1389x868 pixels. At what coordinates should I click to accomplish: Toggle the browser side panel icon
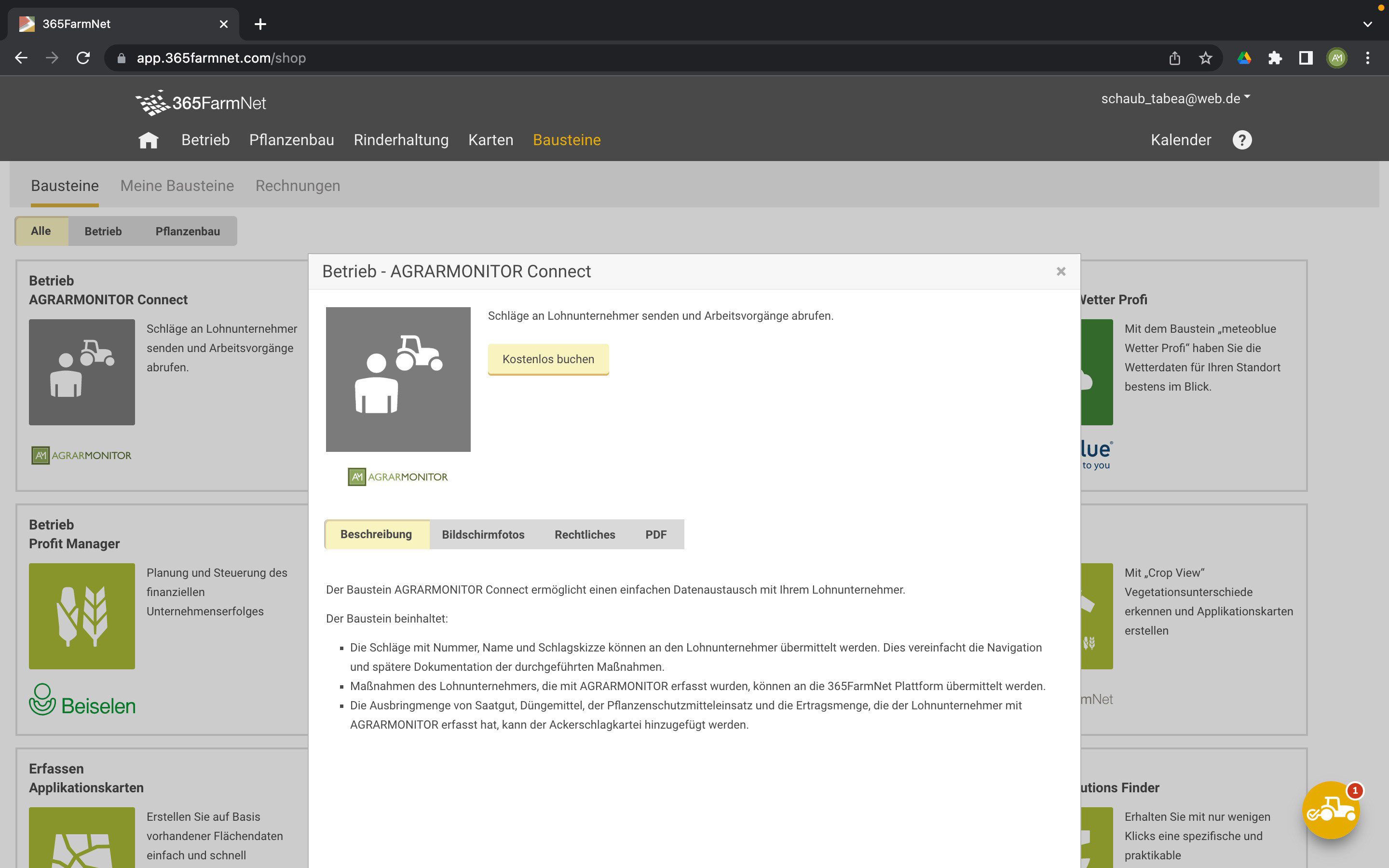(x=1306, y=58)
